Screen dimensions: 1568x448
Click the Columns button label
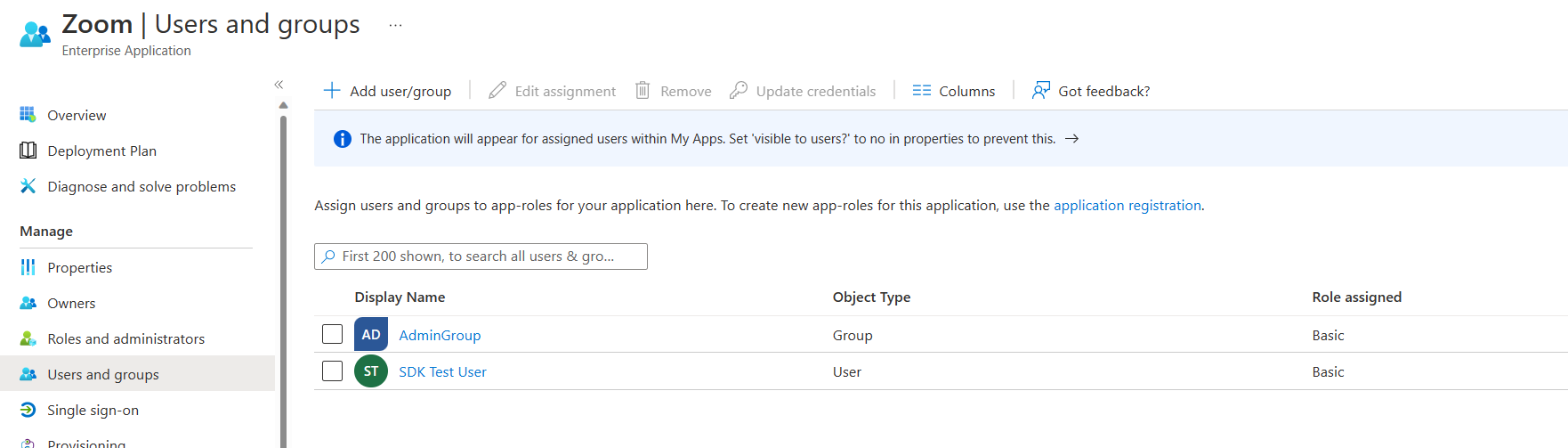967,91
